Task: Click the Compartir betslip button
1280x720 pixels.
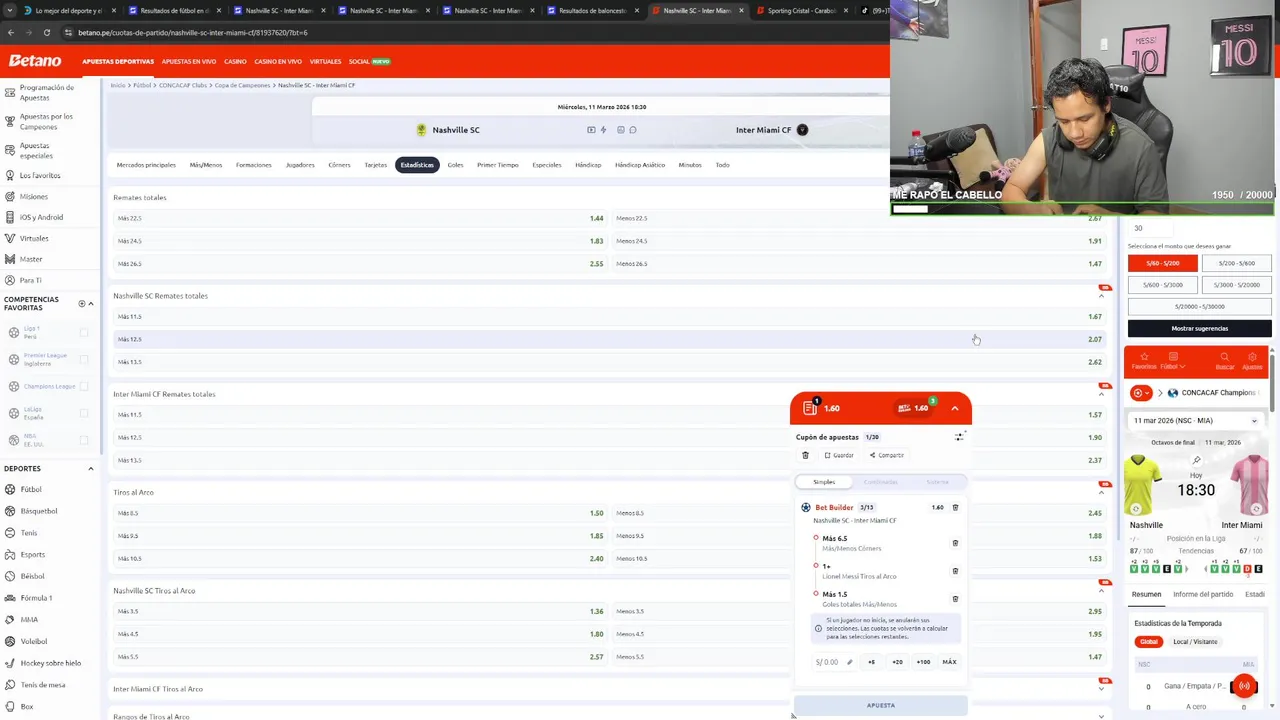Action: click(887, 455)
